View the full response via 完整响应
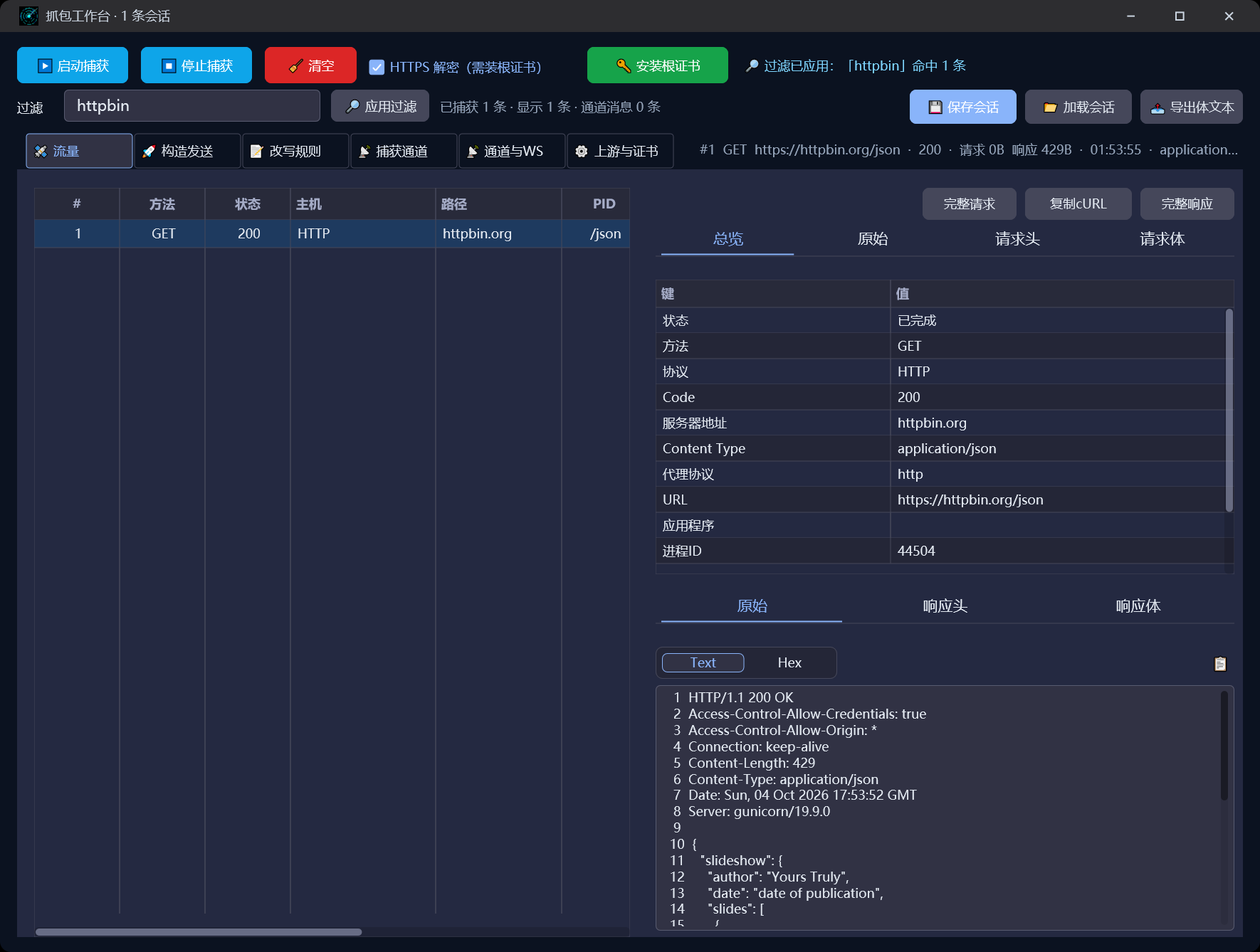Screen dimensions: 1260x952 pos(1187,204)
